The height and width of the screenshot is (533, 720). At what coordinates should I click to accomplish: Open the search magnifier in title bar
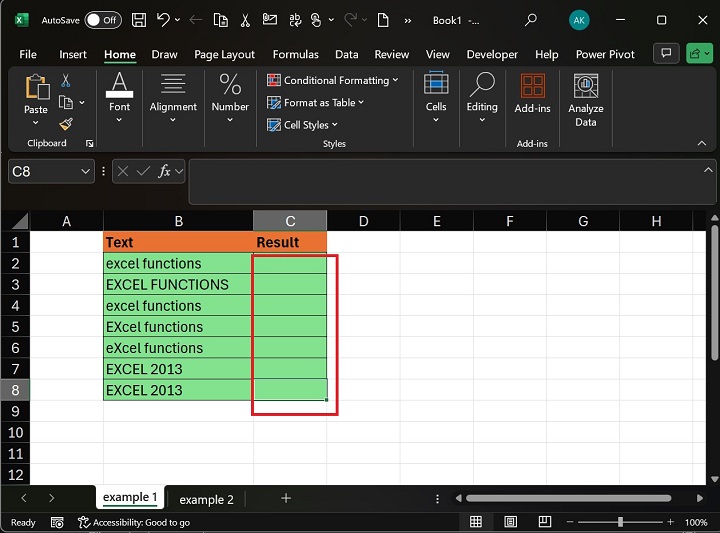[531, 20]
